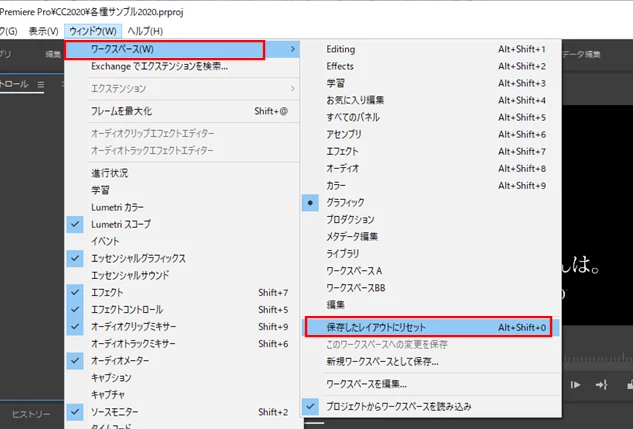The width and height of the screenshot is (633, 429).
Task: Select ワークスペース(W) submenu entry
Action: (182, 49)
